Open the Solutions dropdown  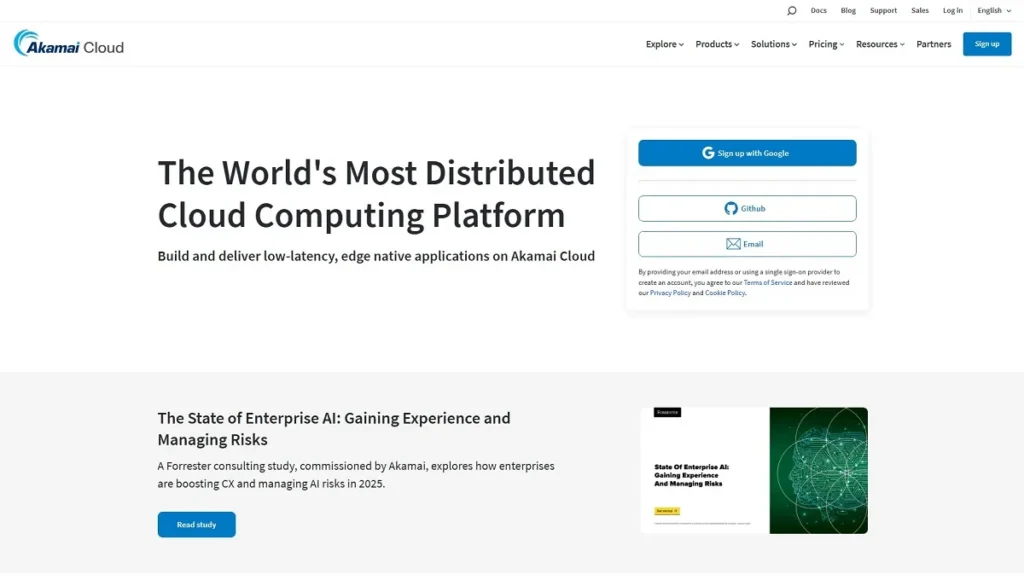pos(771,44)
